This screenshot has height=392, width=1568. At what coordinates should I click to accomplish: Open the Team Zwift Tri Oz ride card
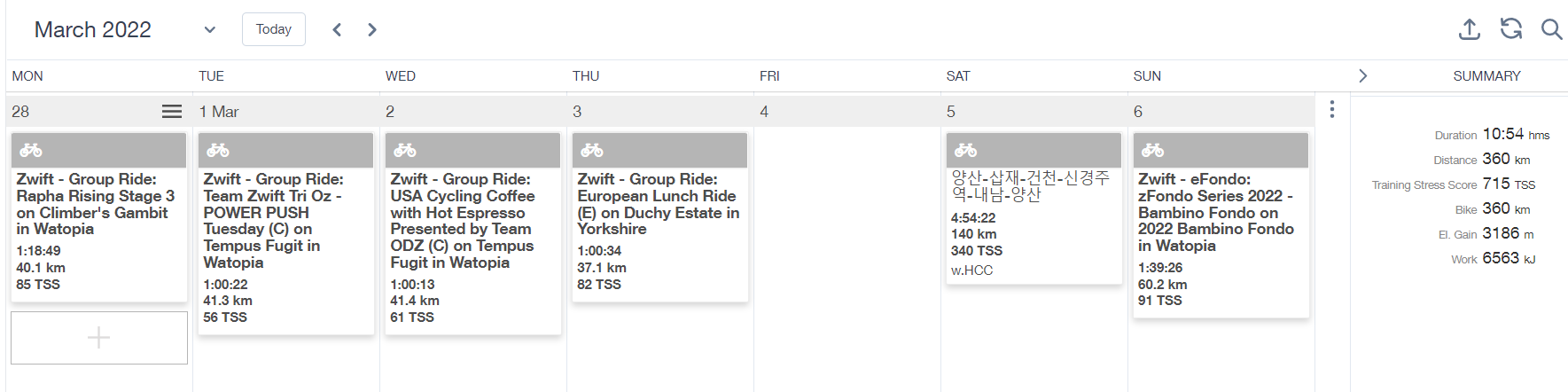tap(285, 233)
